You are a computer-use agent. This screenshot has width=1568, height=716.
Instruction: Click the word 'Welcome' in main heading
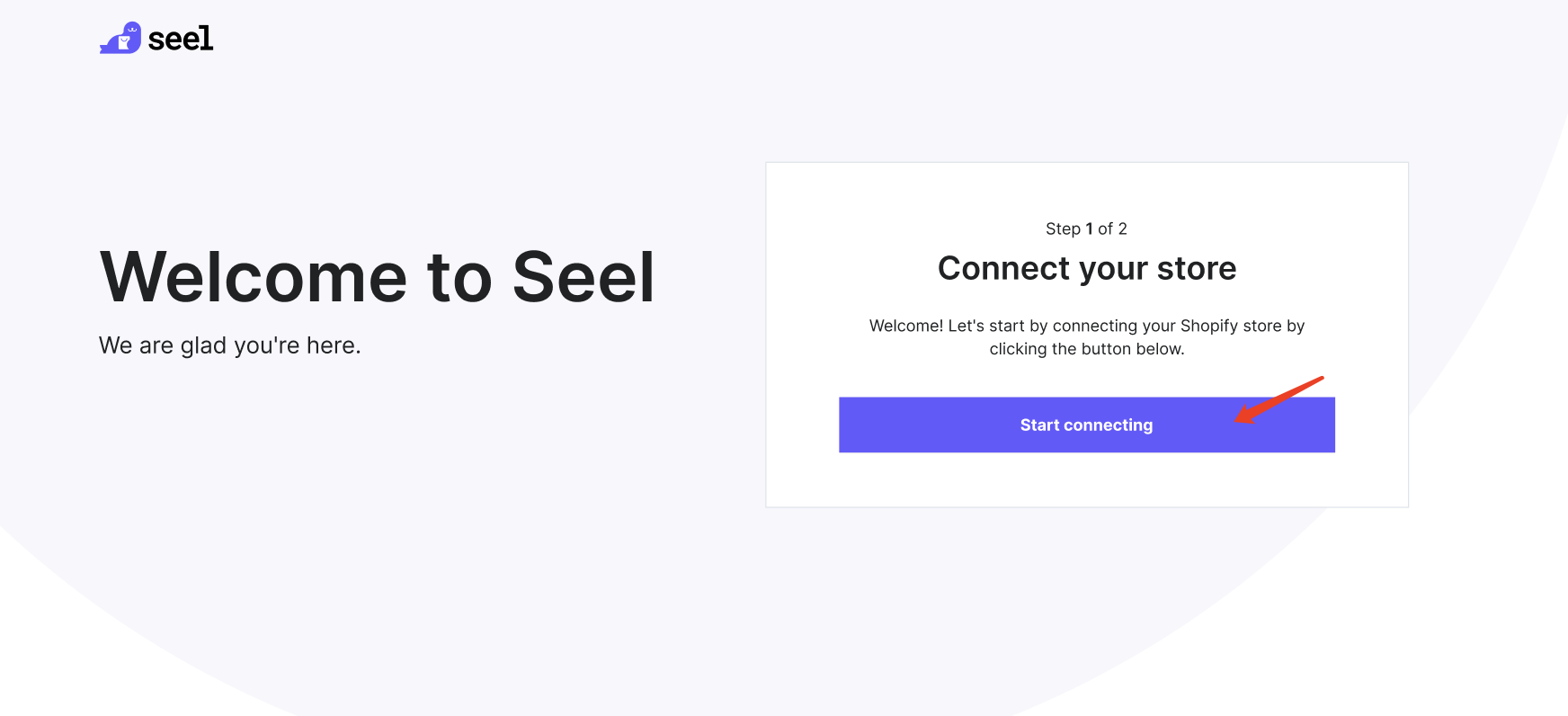(254, 277)
